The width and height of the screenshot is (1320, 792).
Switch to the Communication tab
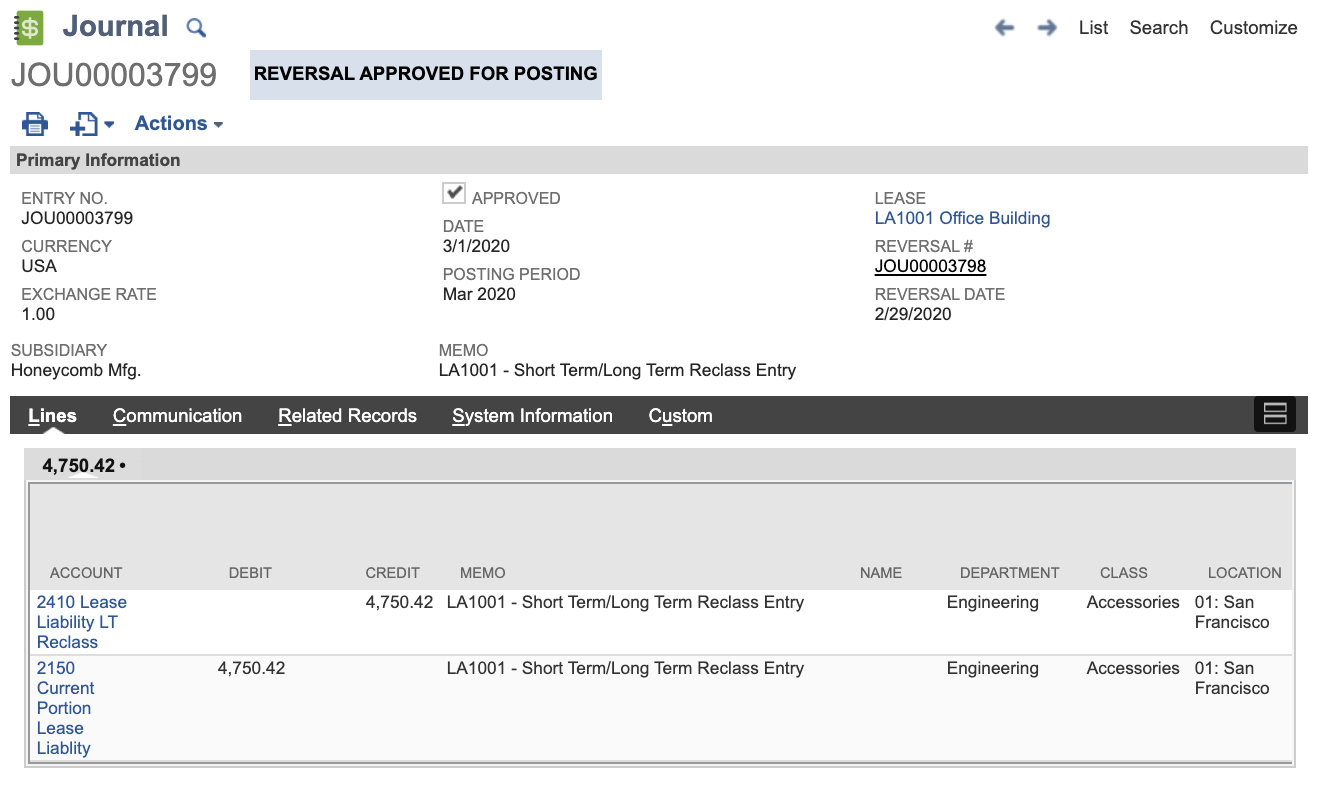coord(177,416)
